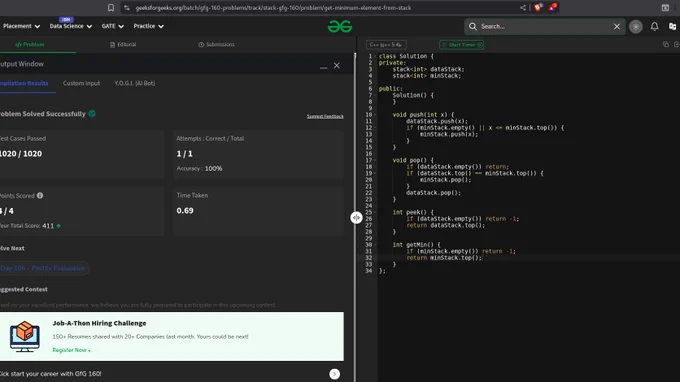Copy code using the editor copy icon
The image size is (680, 382).
click(666, 44)
